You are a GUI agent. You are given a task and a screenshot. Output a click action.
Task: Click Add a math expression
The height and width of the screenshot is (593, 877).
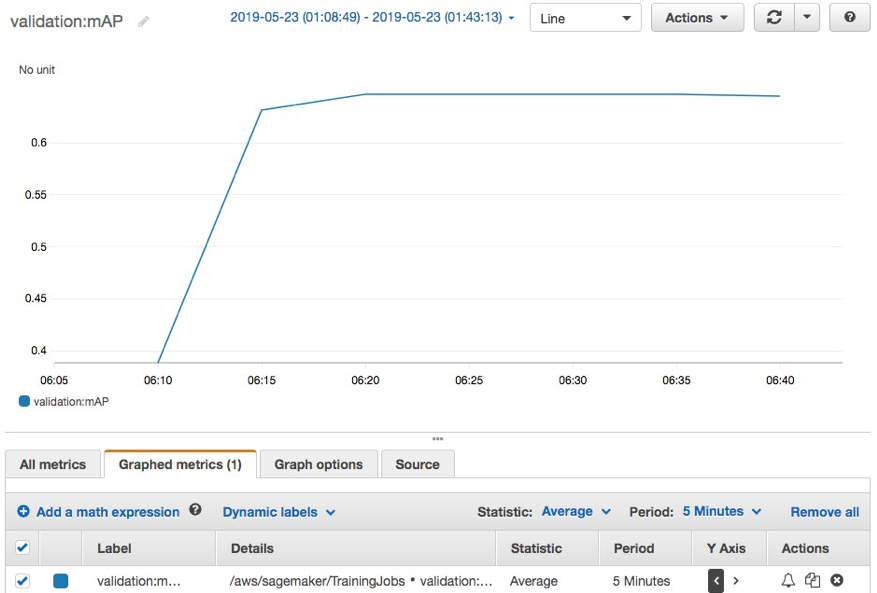pos(100,511)
